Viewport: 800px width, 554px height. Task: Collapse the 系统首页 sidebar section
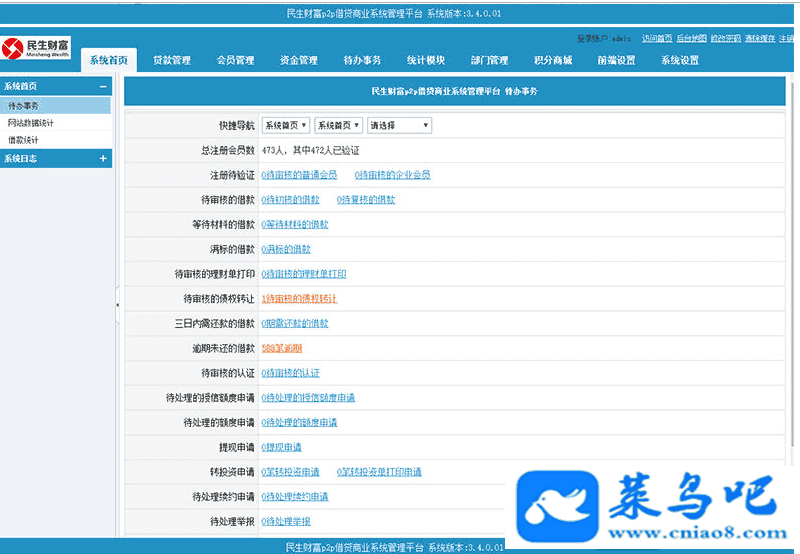point(103,87)
